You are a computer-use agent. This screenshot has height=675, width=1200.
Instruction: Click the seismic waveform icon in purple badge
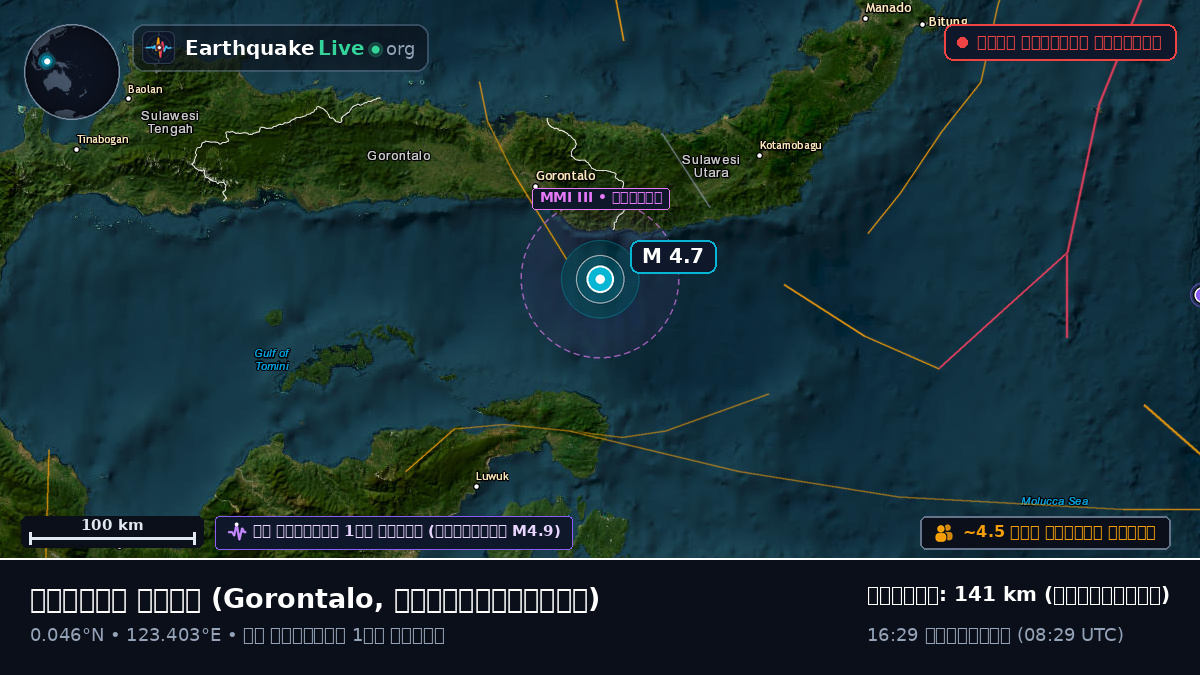(x=237, y=532)
